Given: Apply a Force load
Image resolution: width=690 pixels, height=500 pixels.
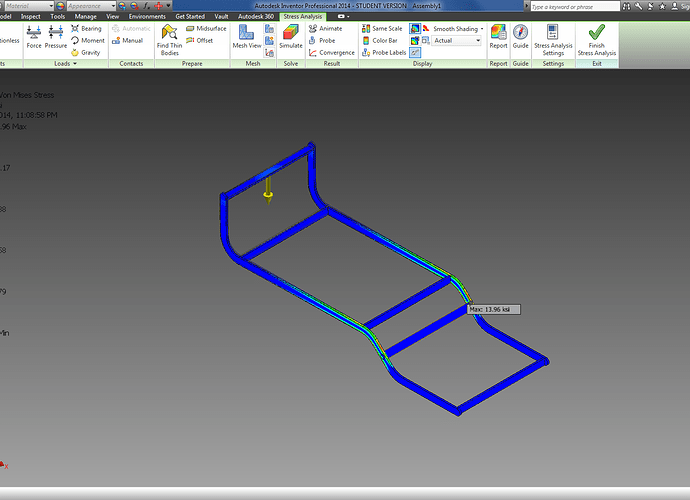Looking at the screenshot, I should tap(34, 37).
